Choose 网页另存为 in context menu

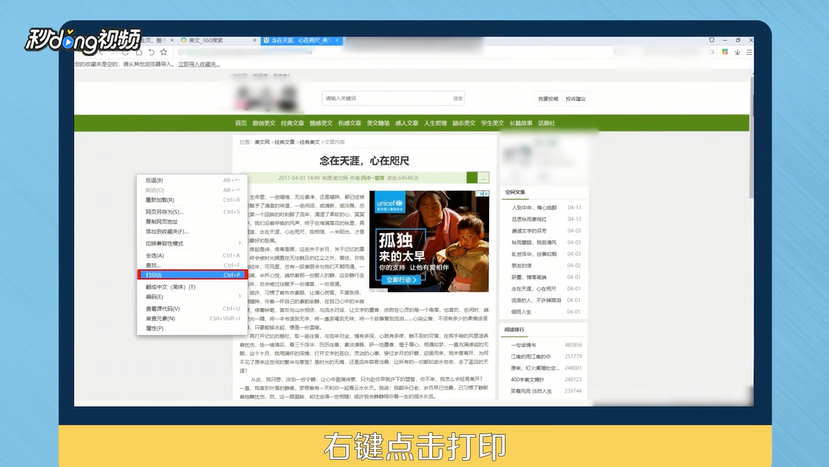pos(192,212)
